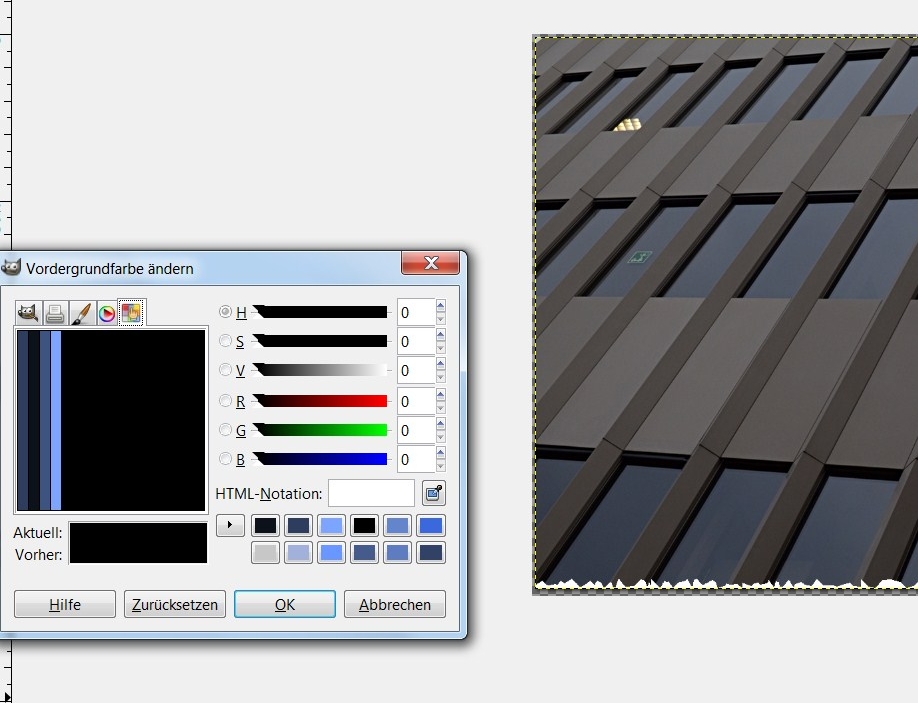918x703 pixels.
Task: Select the Palette selector tab
Action: pyautogui.click(x=131, y=312)
